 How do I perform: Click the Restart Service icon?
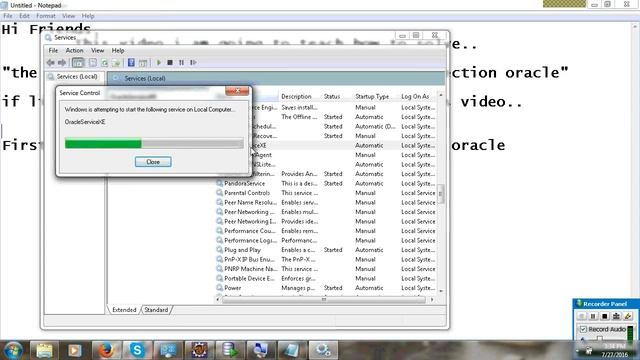click(x=193, y=62)
